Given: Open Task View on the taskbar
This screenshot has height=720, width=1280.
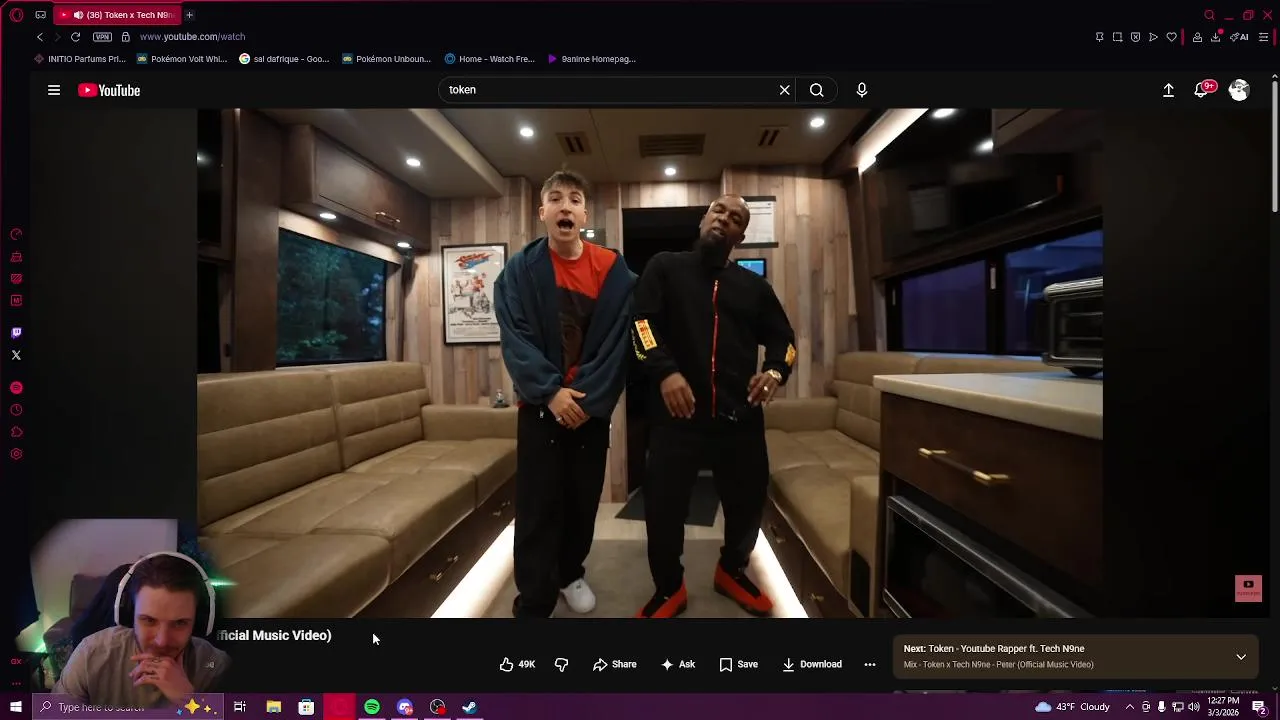Looking at the screenshot, I should tap(240, 707).
